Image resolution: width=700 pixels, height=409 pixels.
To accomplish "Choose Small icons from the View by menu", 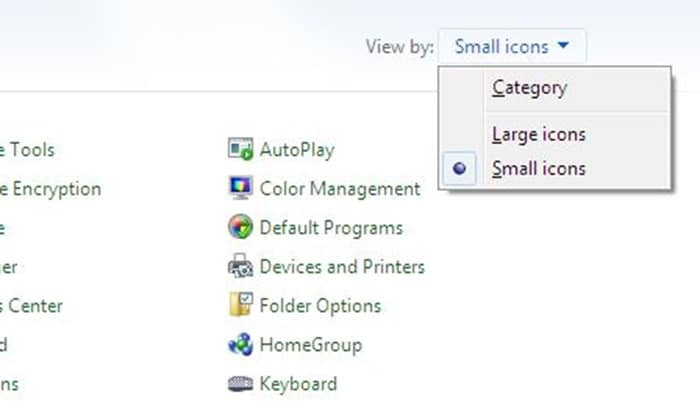I will (x=539, y=169).
